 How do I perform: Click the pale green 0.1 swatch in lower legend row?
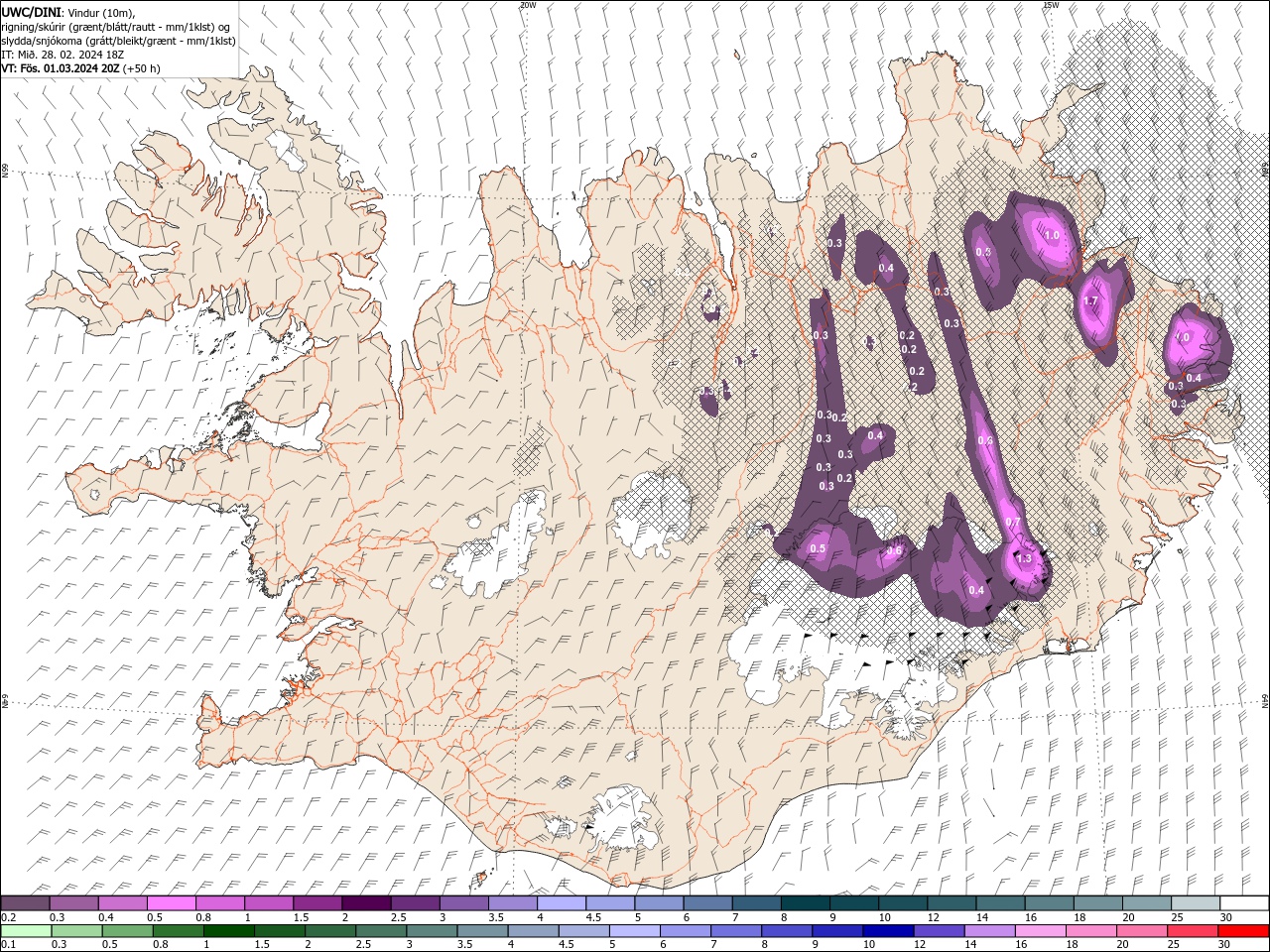[x=26, y=931]
